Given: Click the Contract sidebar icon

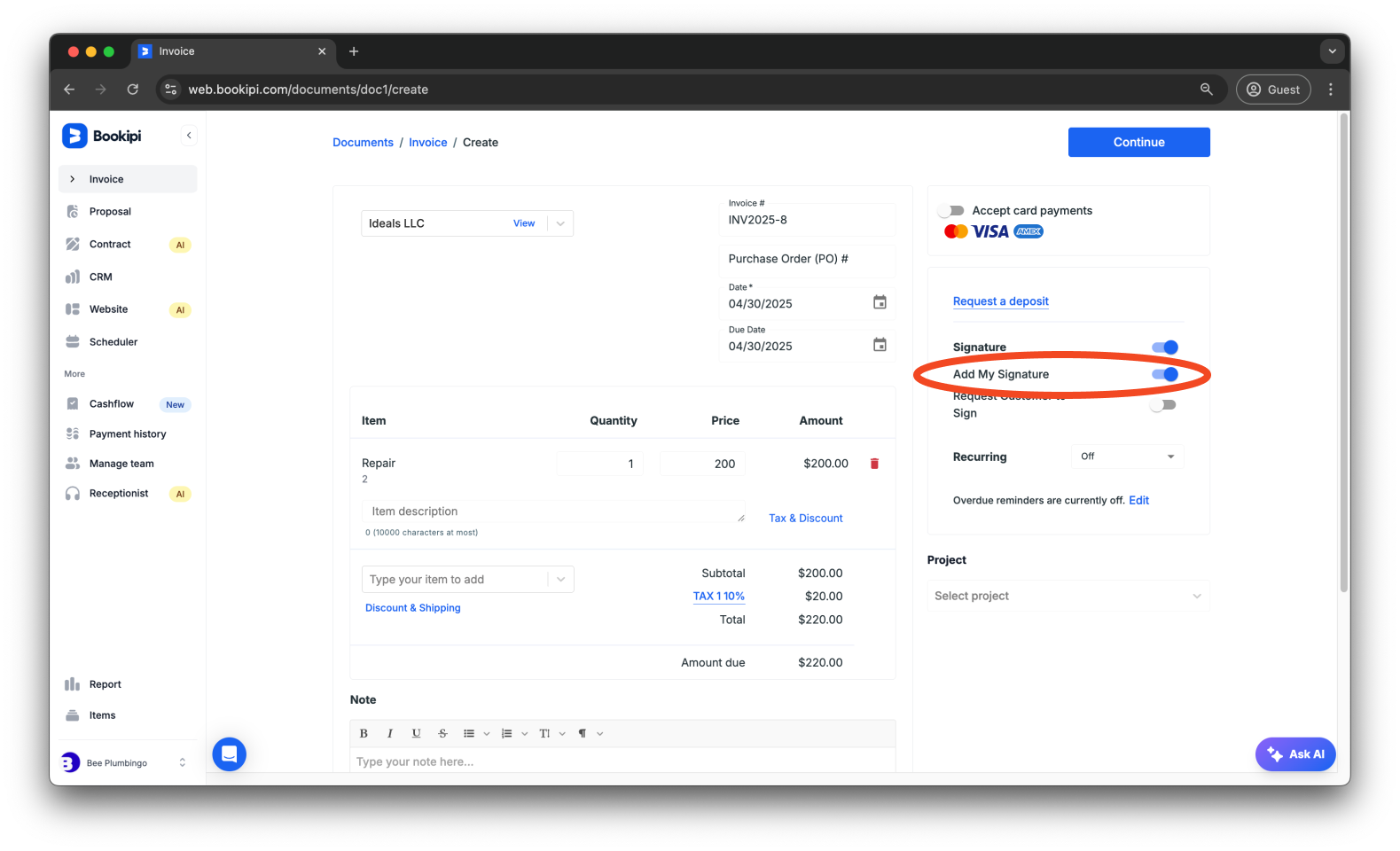Looking at the screenshot, I should (73, 244).
